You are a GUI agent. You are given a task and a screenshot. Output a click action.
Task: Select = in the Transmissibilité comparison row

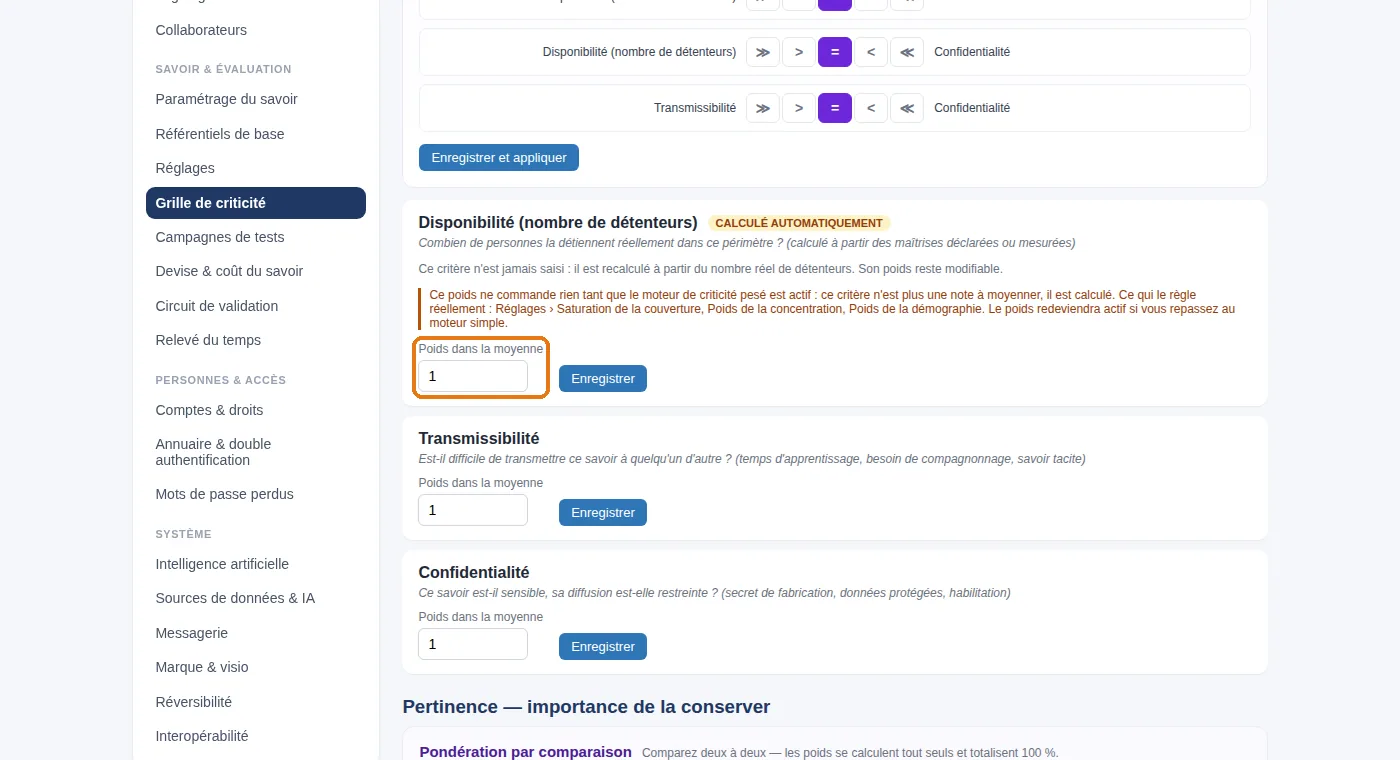click(835, 108)
